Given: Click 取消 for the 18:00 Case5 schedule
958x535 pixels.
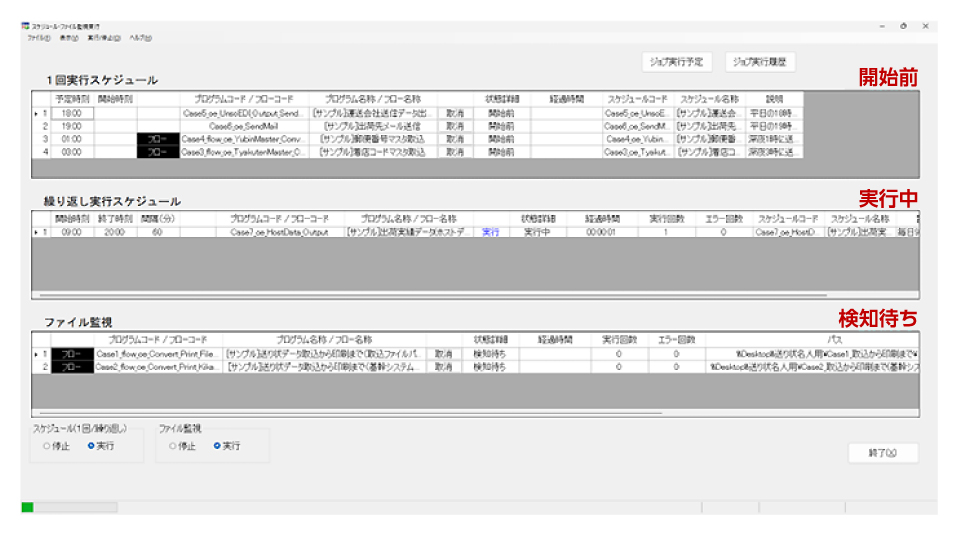Looking at the screenshot, I should 455,114.
